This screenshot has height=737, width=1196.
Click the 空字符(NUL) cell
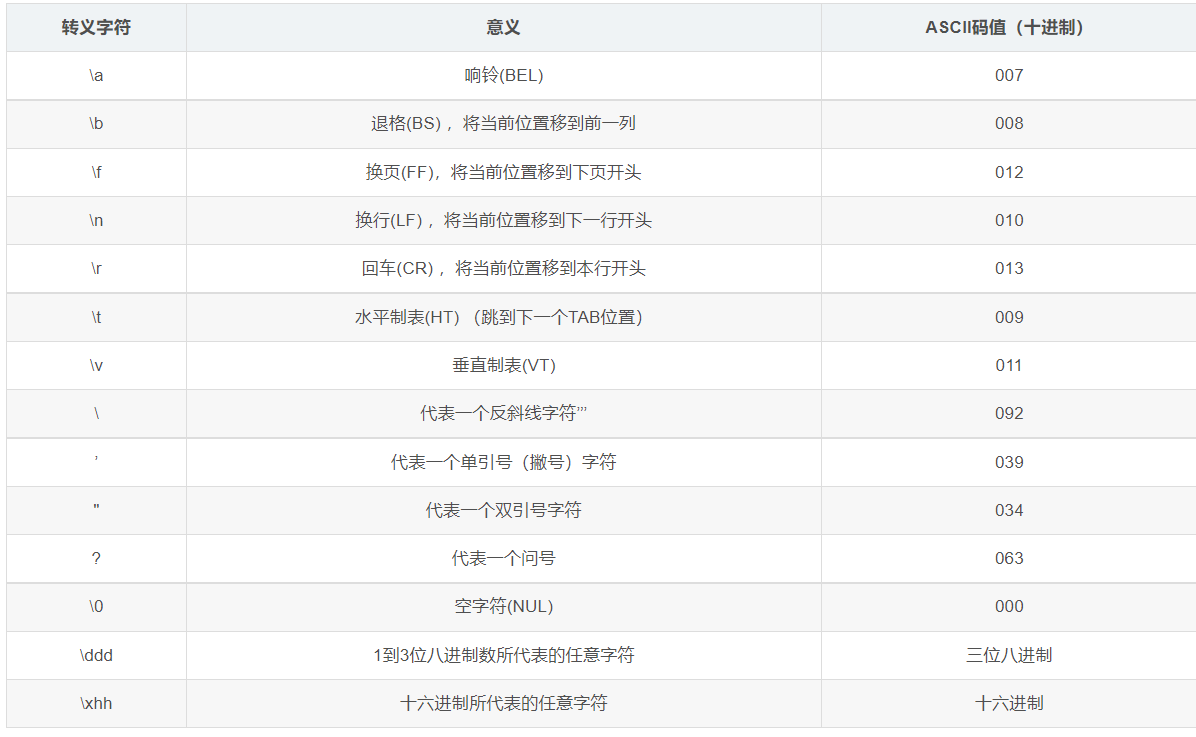(x=503, y=607)
